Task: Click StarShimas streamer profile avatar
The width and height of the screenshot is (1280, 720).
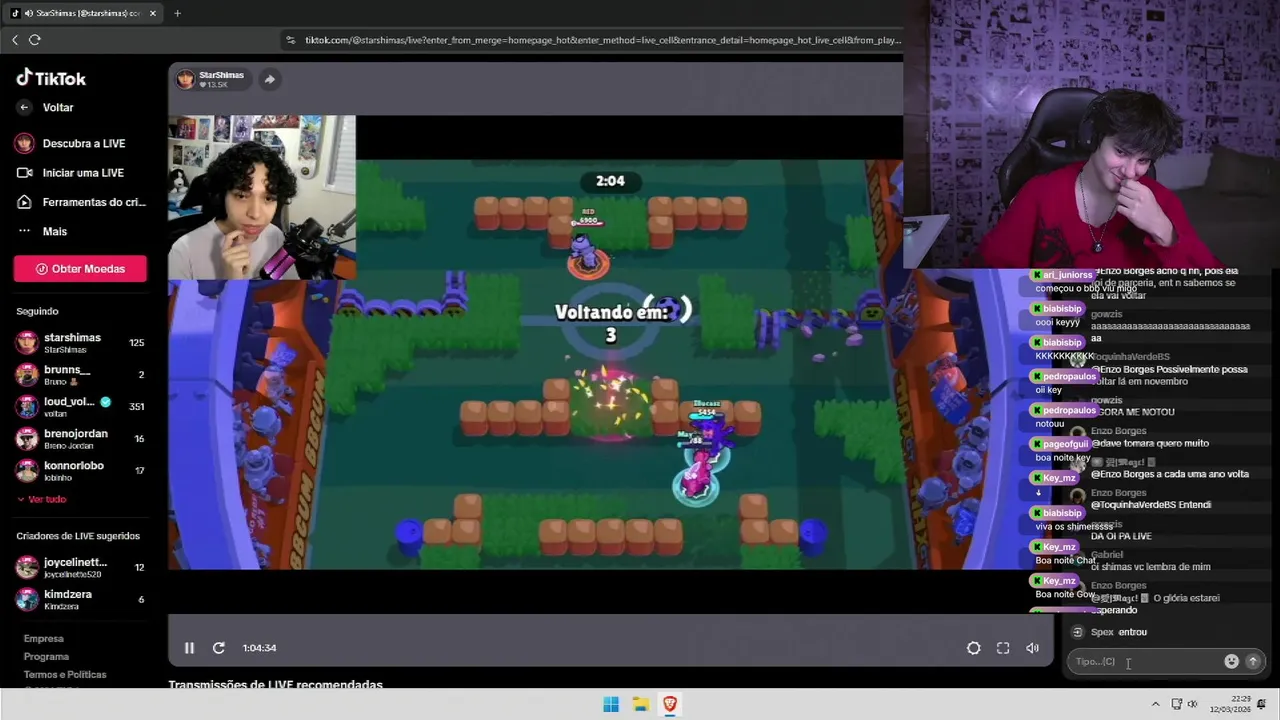Action: 186,79
